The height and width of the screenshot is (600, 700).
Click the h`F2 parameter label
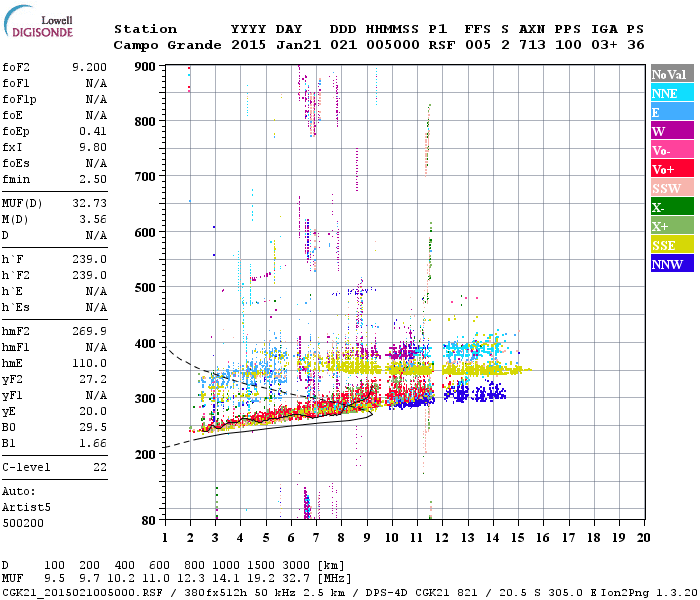[x=16, y=275]
